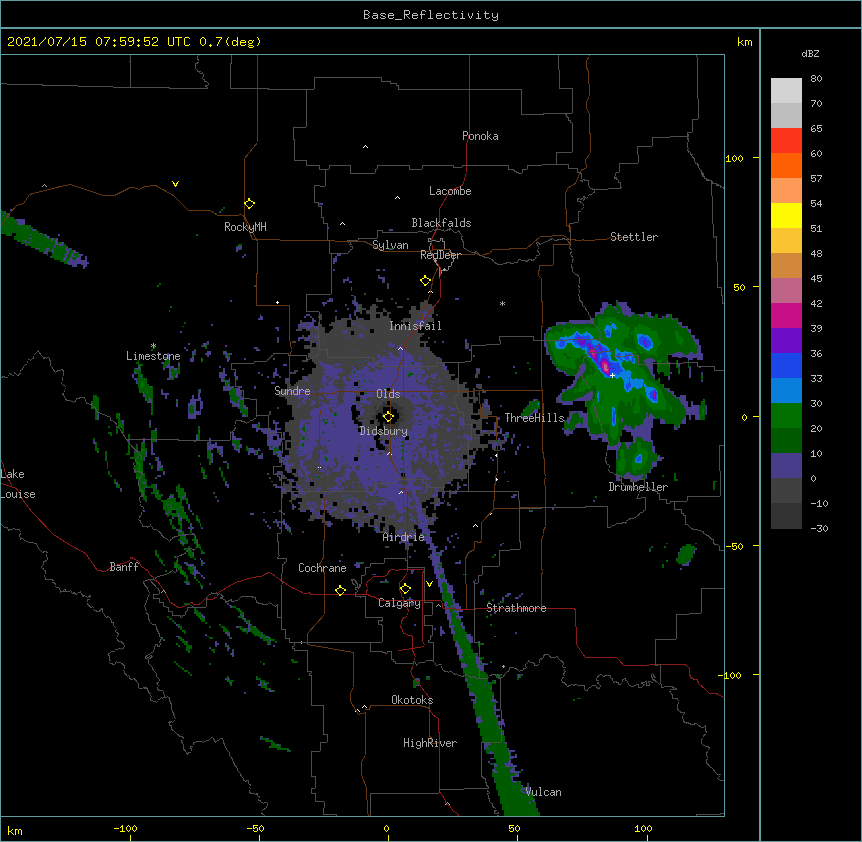The image size is (862, 842).
Task: Select the blue 33–36 dBZ legend swatch
Action: point(786,365)
